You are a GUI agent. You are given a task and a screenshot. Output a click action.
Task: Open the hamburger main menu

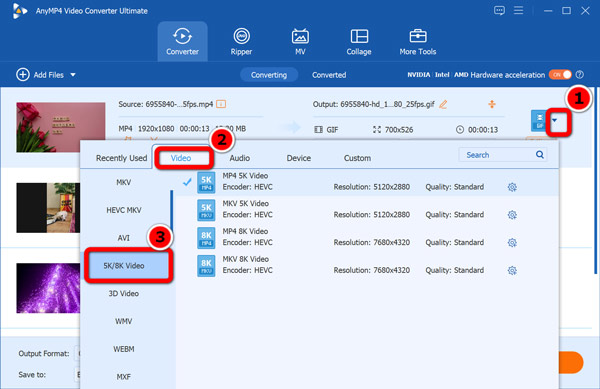point(518,10)
